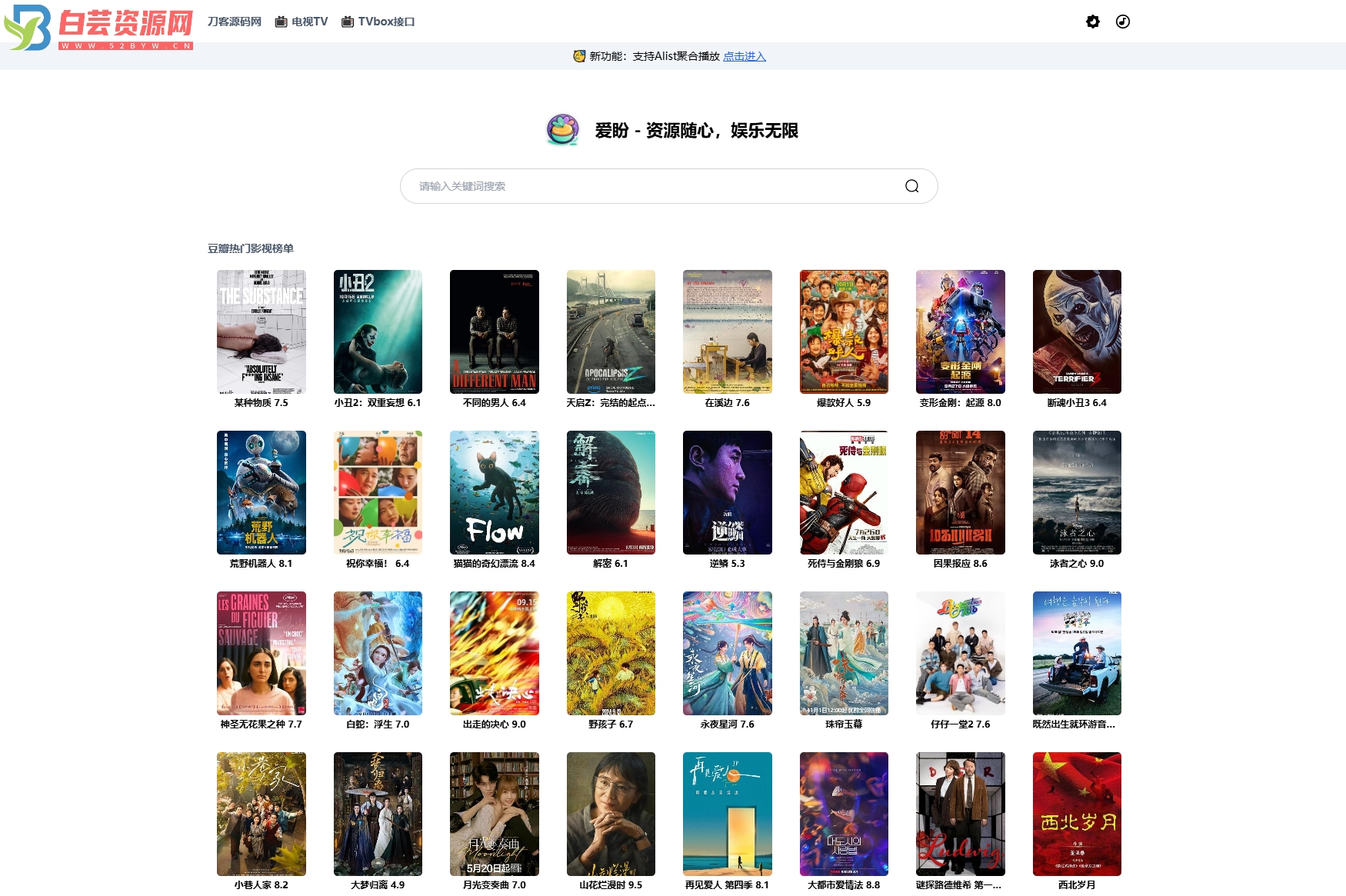
Task: Click the 豆瓣热门影视榜单 heading
Action: click(x=251, y=248)
